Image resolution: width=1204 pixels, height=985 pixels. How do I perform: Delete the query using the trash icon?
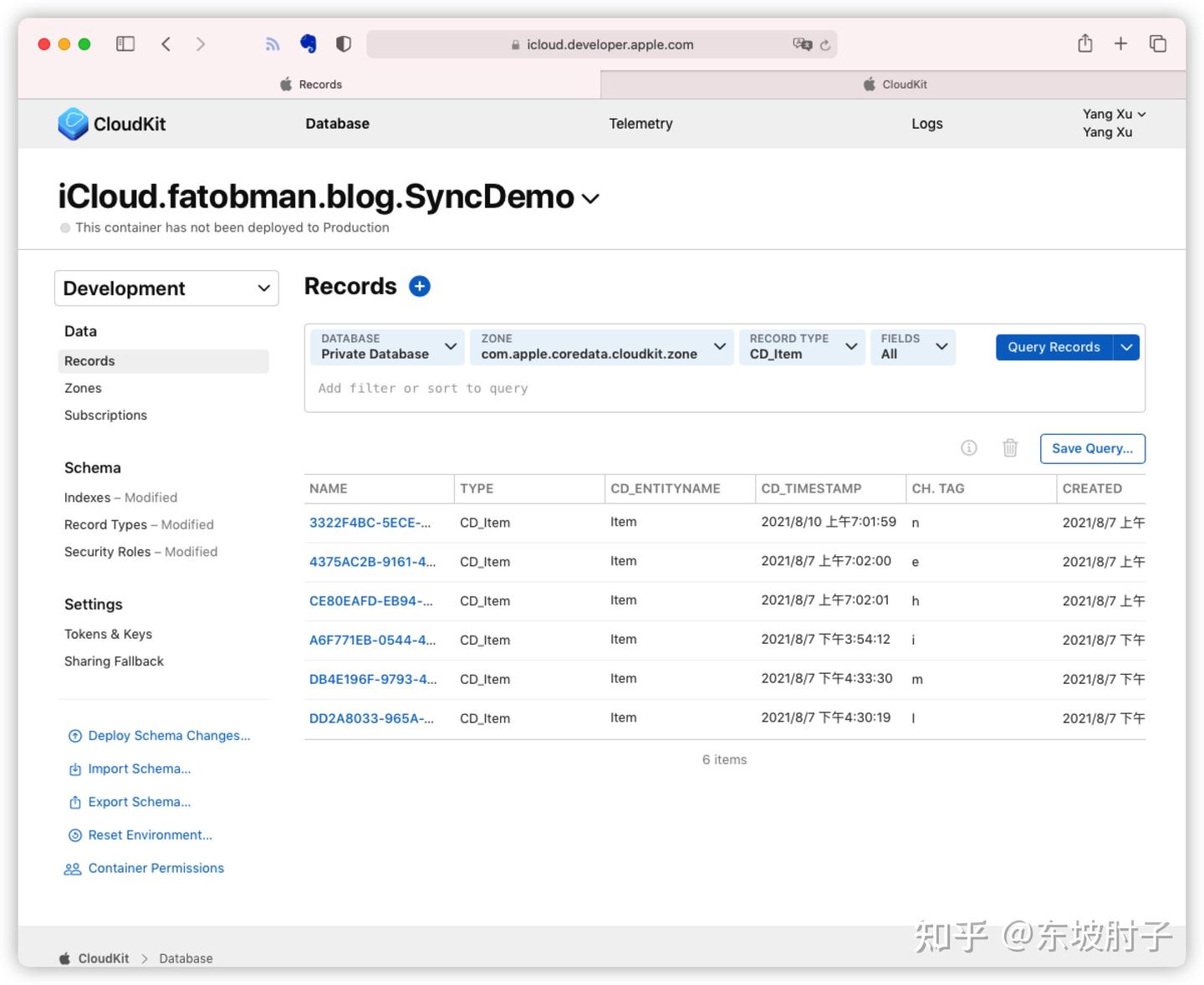pos(1010,448)
